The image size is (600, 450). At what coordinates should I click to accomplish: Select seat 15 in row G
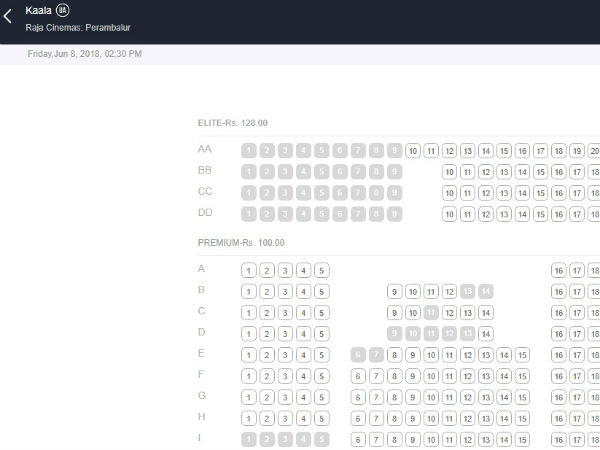click(521, 397)
